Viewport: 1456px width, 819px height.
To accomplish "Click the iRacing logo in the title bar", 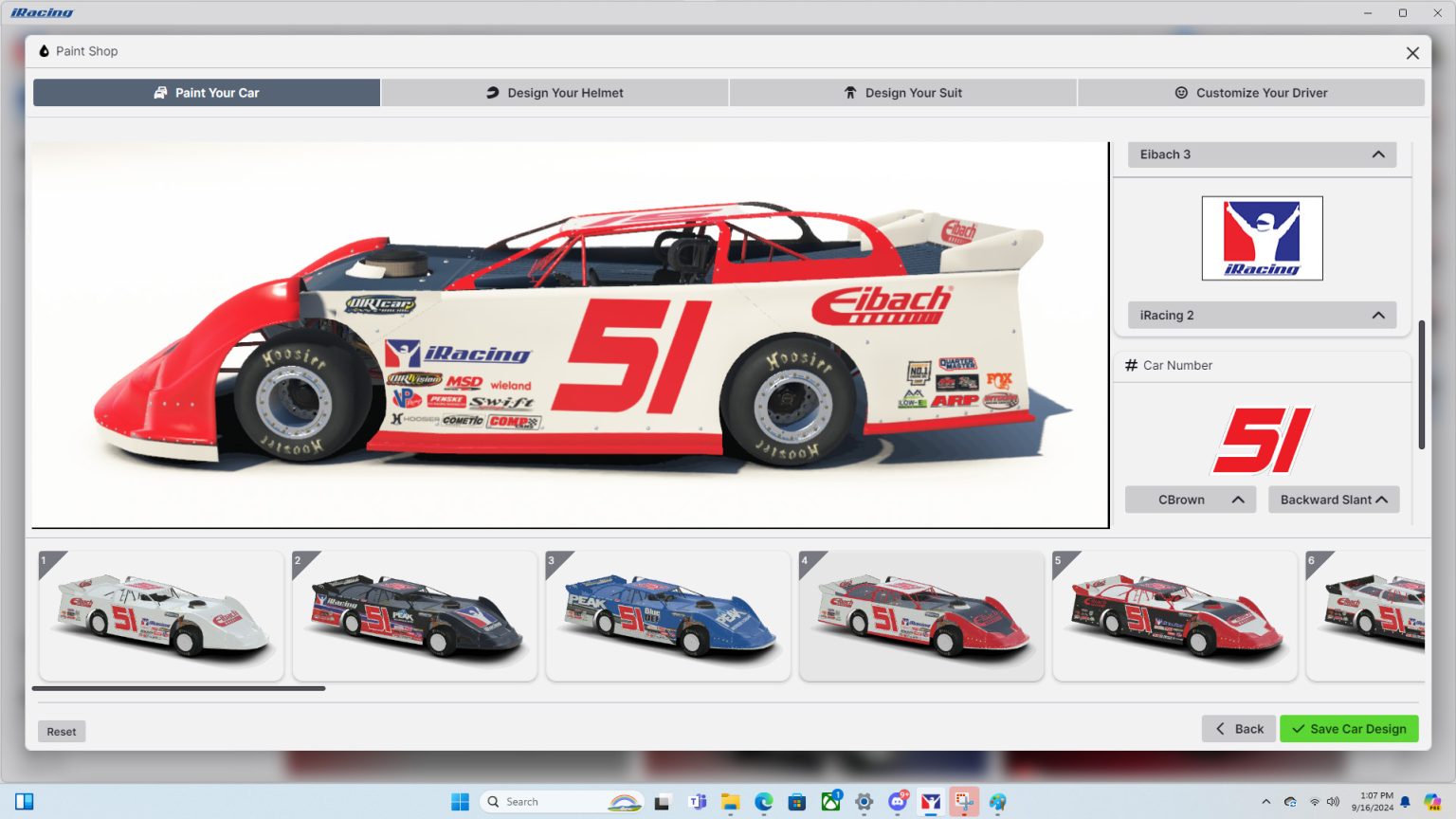I will click(x=44, y=12).
